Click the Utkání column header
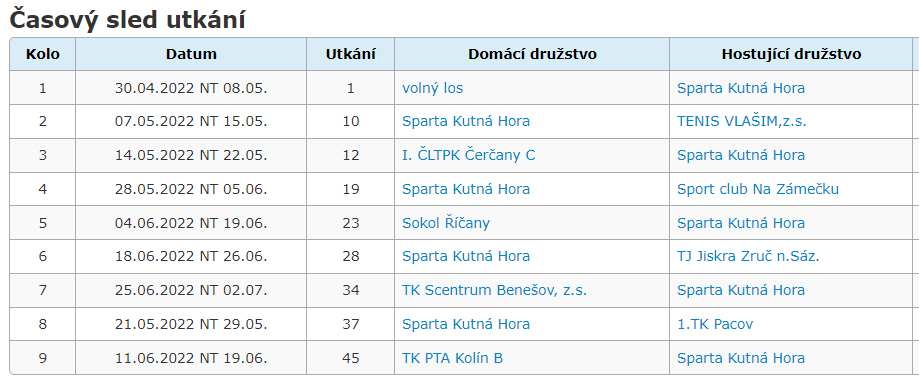This screenshot has width=919, height=382. click(x=350, y=54)
